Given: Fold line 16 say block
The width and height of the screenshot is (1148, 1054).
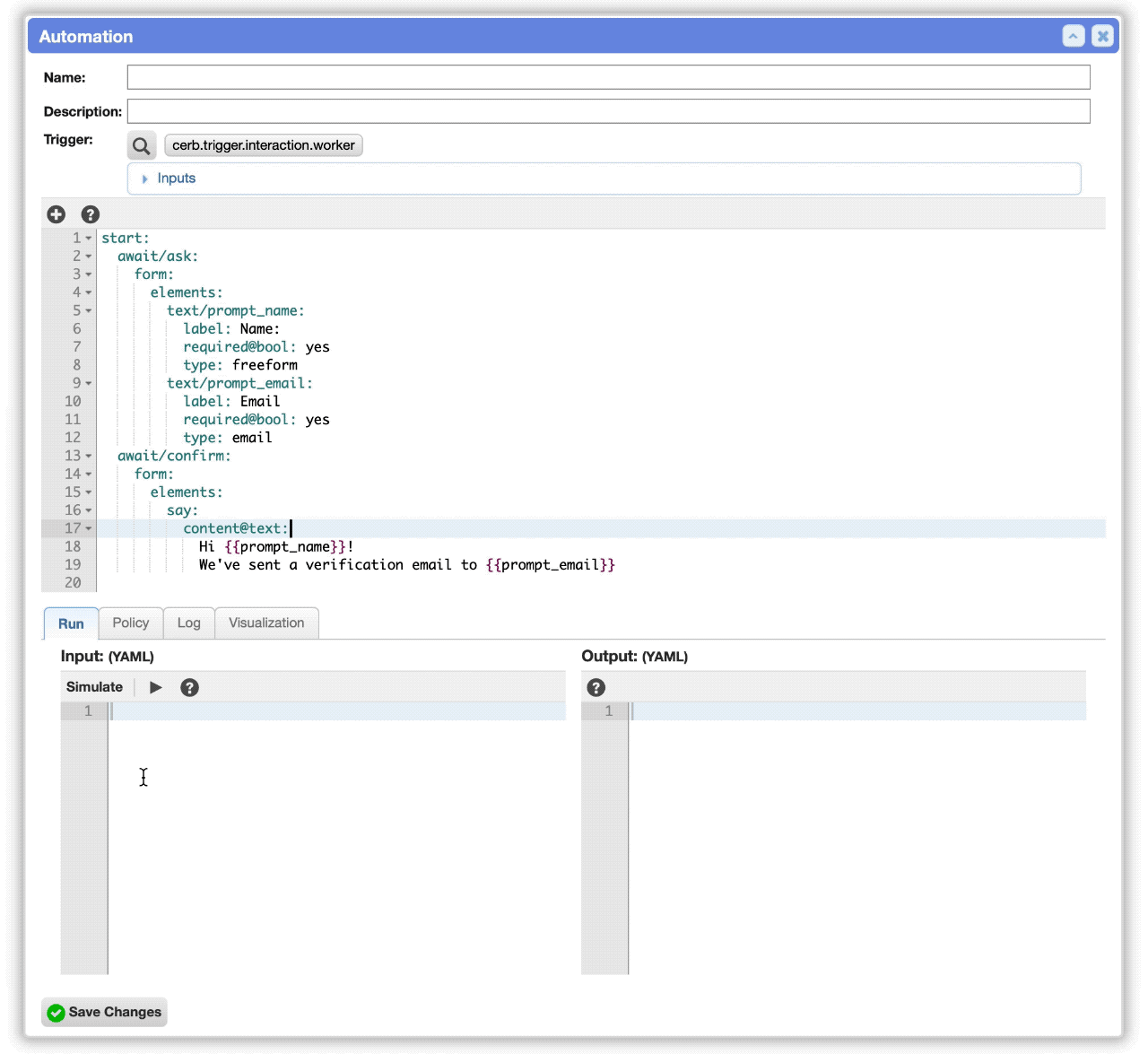Looking at the screenshot, I should [89, 510].
